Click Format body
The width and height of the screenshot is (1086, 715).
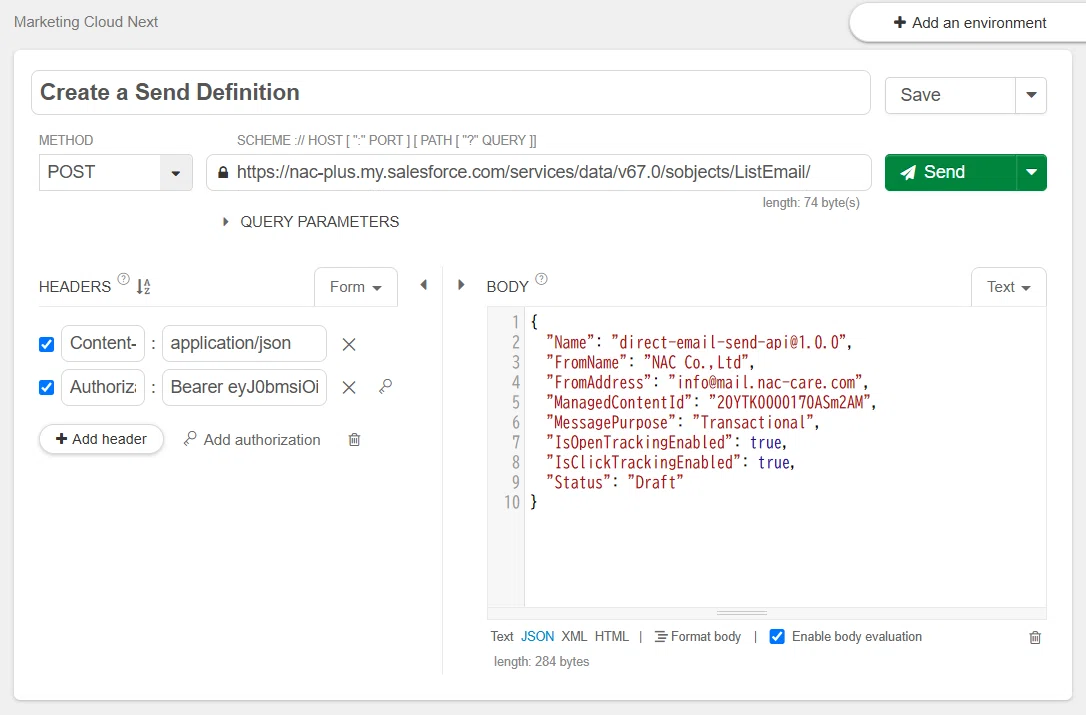(x=698, y=637)
